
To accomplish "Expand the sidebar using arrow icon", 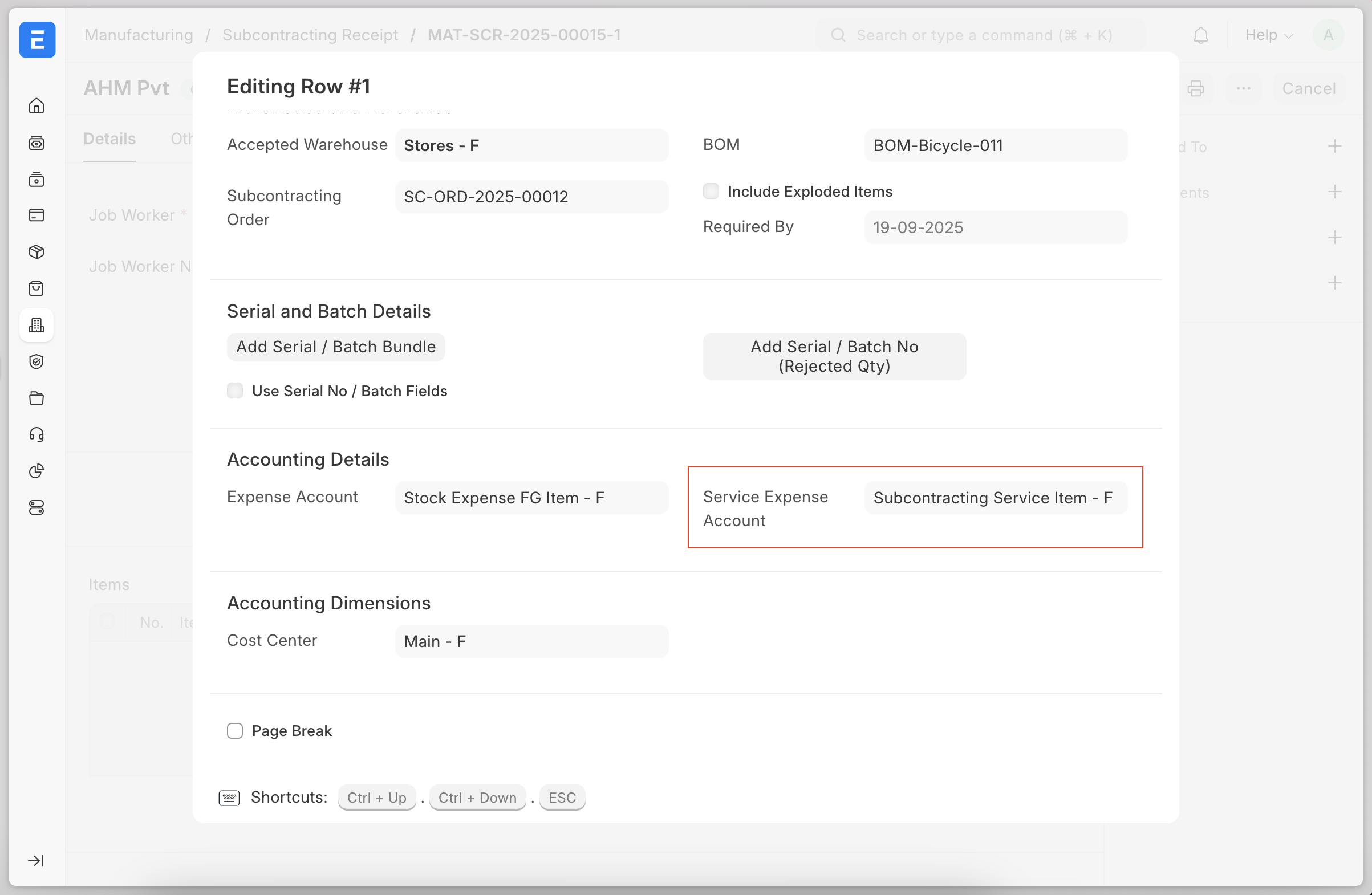I will coord(36,860).
